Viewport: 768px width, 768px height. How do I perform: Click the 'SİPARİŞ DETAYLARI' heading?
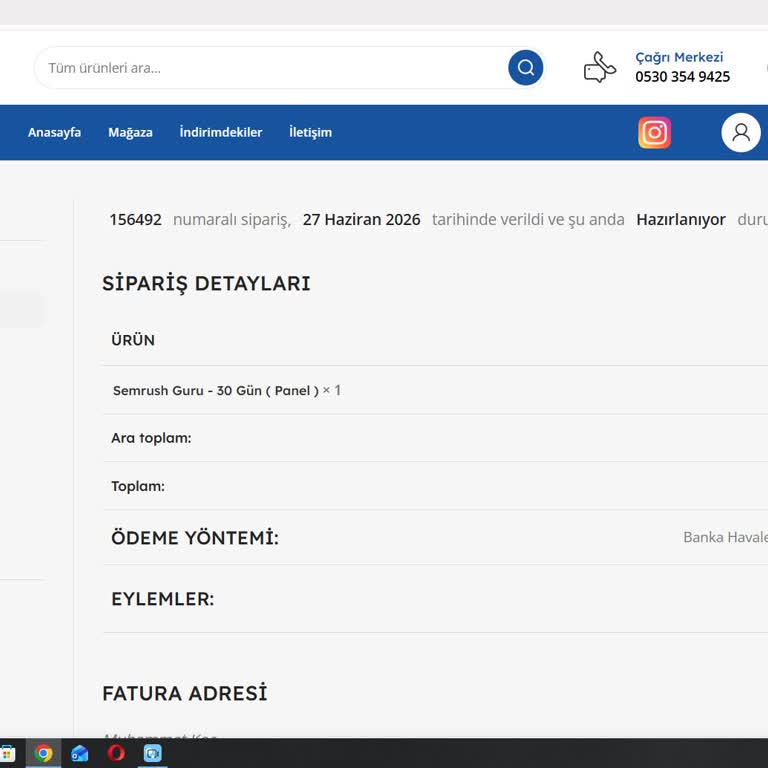(x=206, y=284)
